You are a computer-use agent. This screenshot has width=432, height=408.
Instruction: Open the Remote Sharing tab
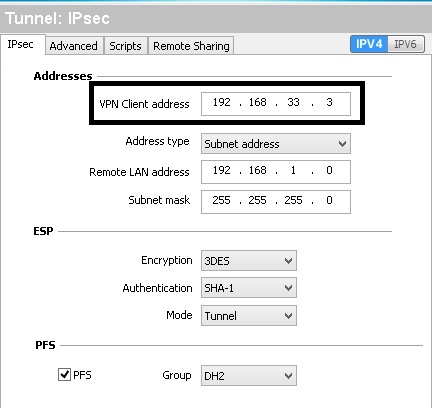tap(191, 46)
